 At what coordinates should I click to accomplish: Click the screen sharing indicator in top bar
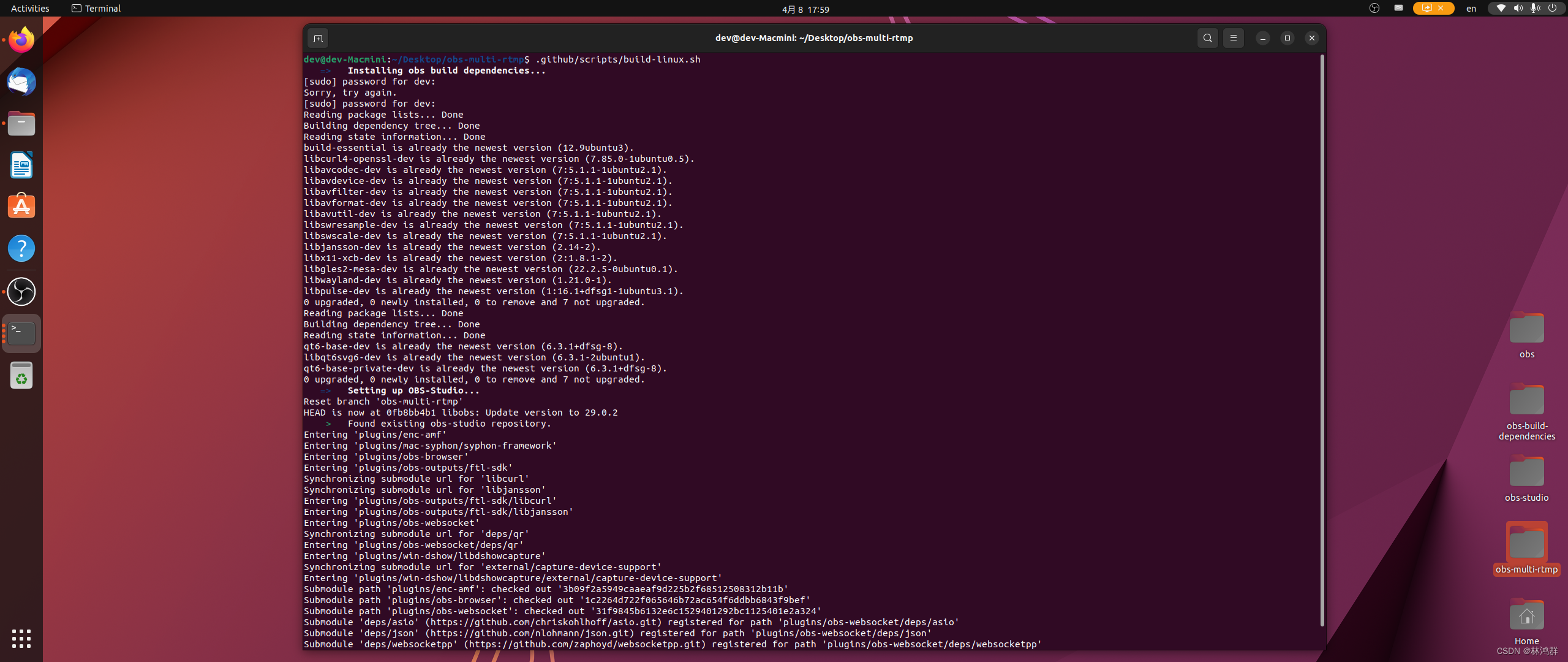click(1433, 9)
